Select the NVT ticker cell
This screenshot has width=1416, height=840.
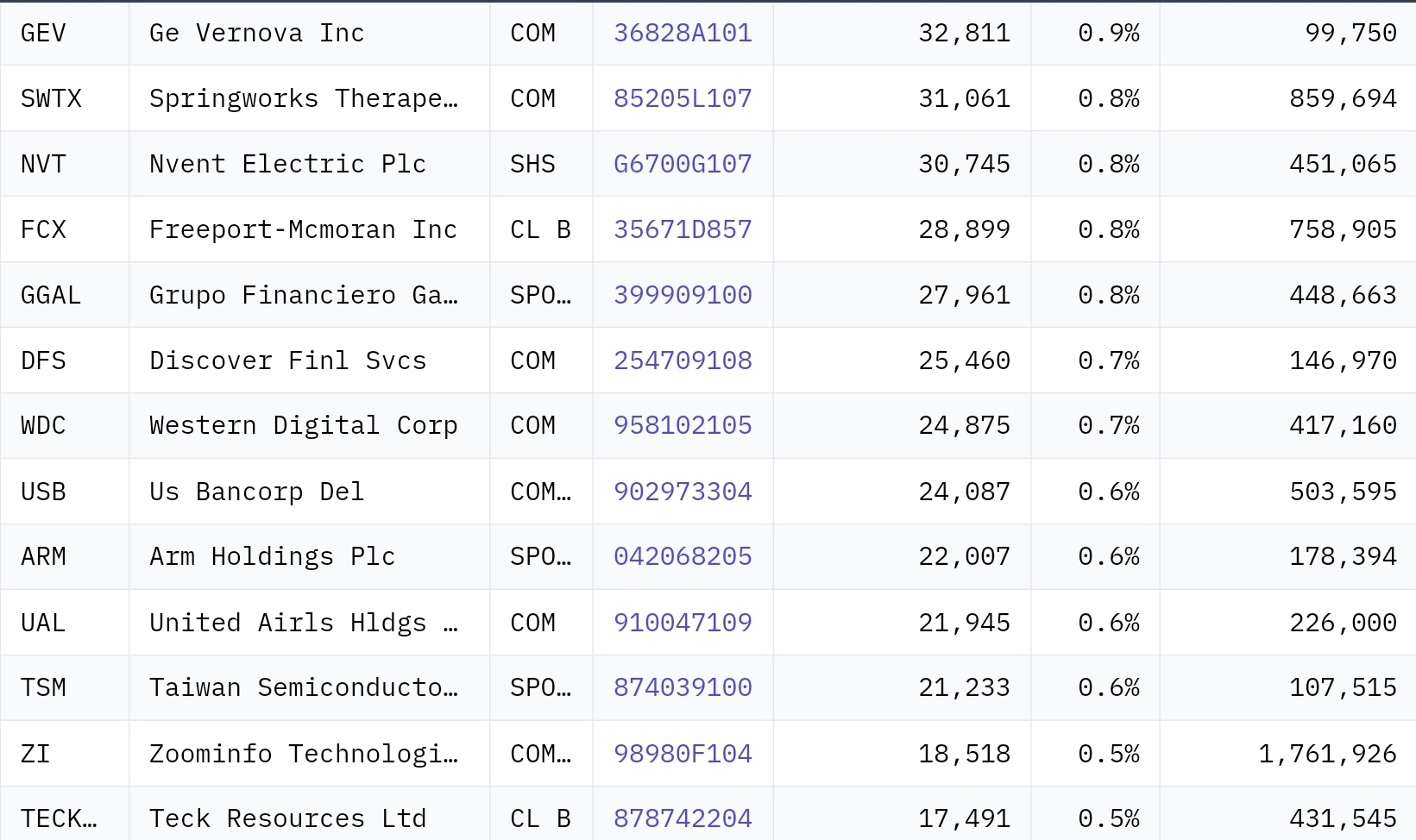pyautogui.click(x=65, y=164)
